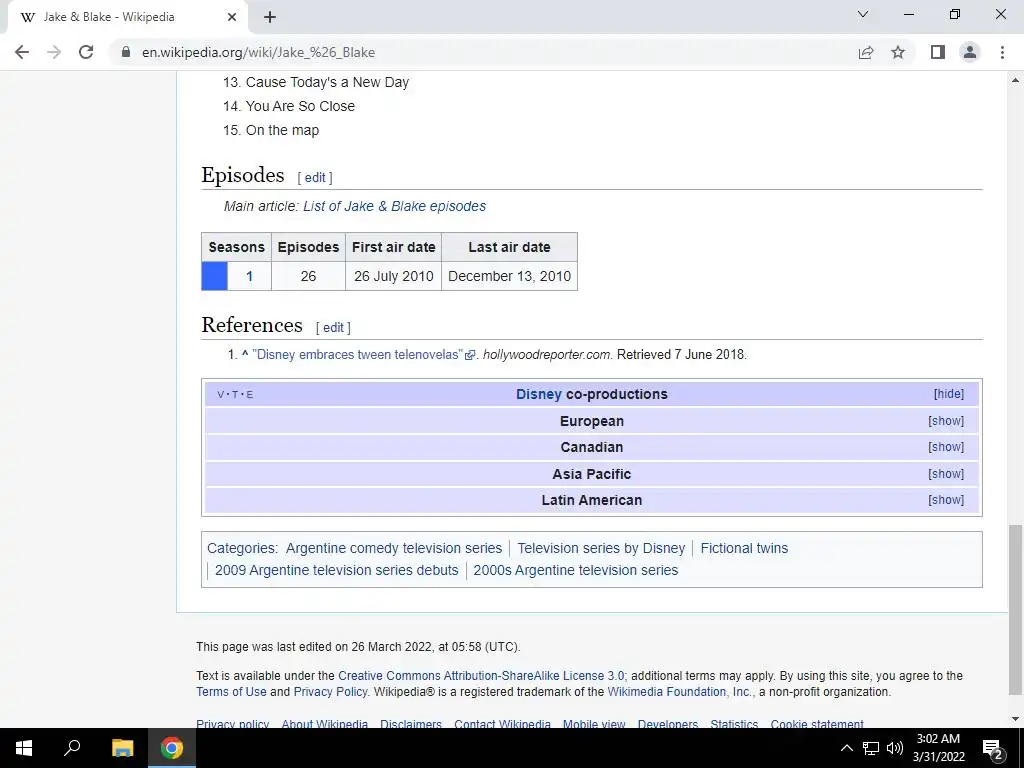Click the page scrollbar thumb
Screen dimensions: 1024x768
1015,610
